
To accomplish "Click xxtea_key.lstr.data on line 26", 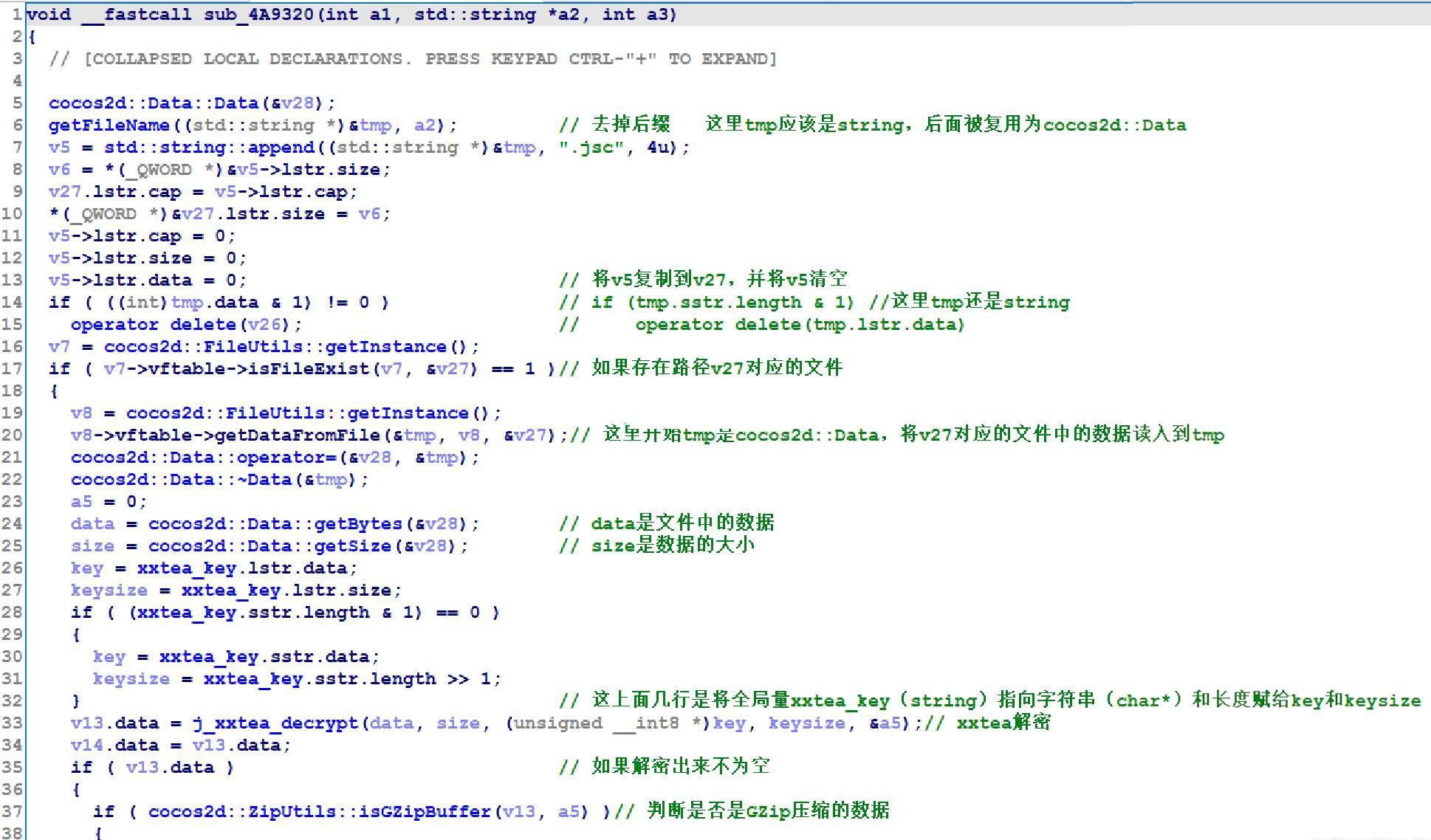I will coord(242,568).
